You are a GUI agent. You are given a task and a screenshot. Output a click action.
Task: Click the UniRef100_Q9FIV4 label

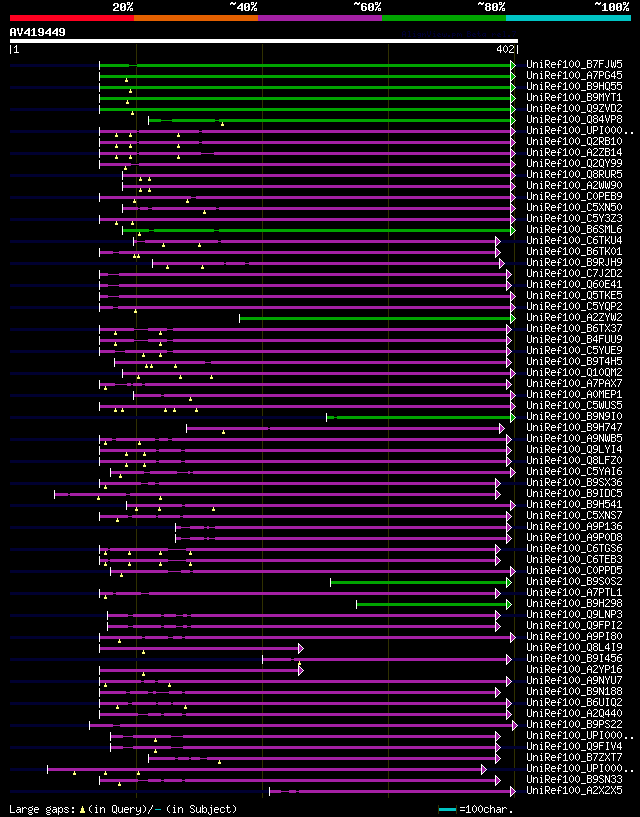(574, 747)
